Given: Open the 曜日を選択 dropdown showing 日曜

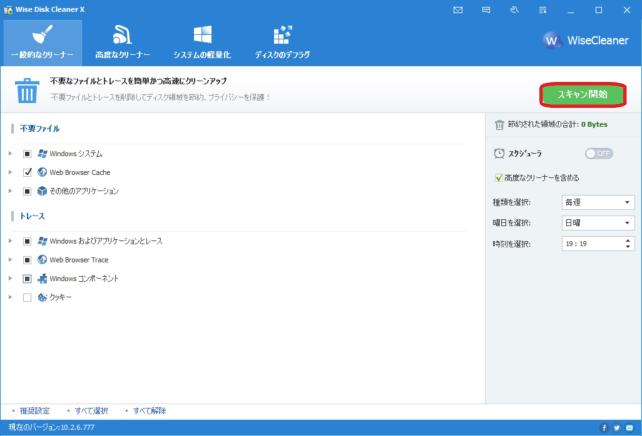Looking at the screenshot, I should click(x=598, y=223).
